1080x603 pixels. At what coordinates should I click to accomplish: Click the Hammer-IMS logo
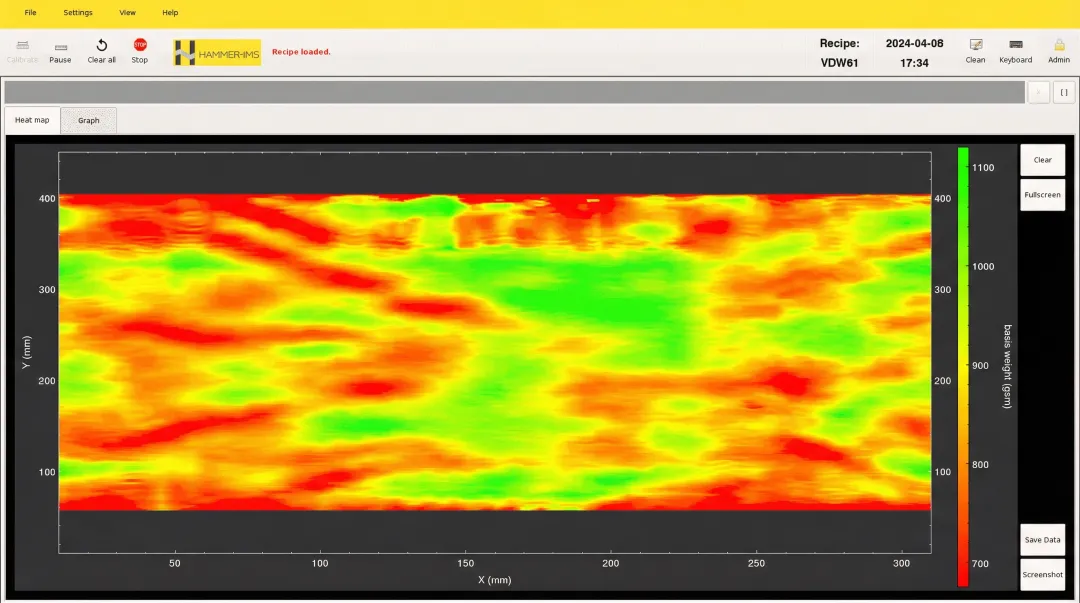point(217,53)
